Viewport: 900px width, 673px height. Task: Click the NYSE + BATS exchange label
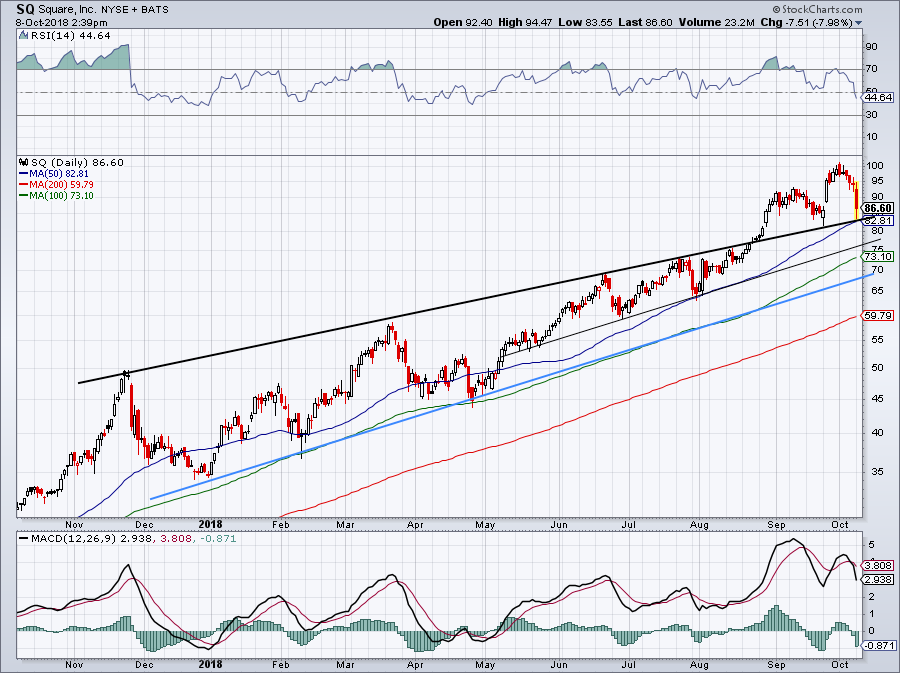pos(137,9)
